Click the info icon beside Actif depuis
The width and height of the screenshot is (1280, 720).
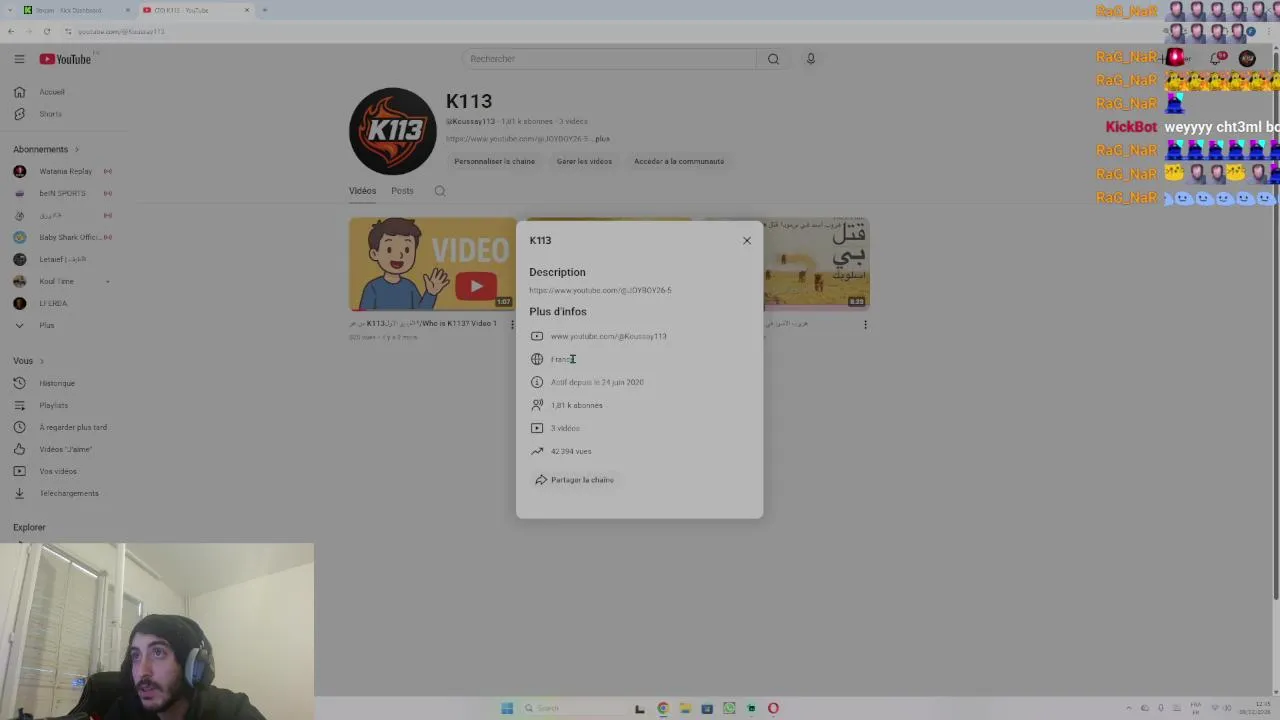point(537,382)
